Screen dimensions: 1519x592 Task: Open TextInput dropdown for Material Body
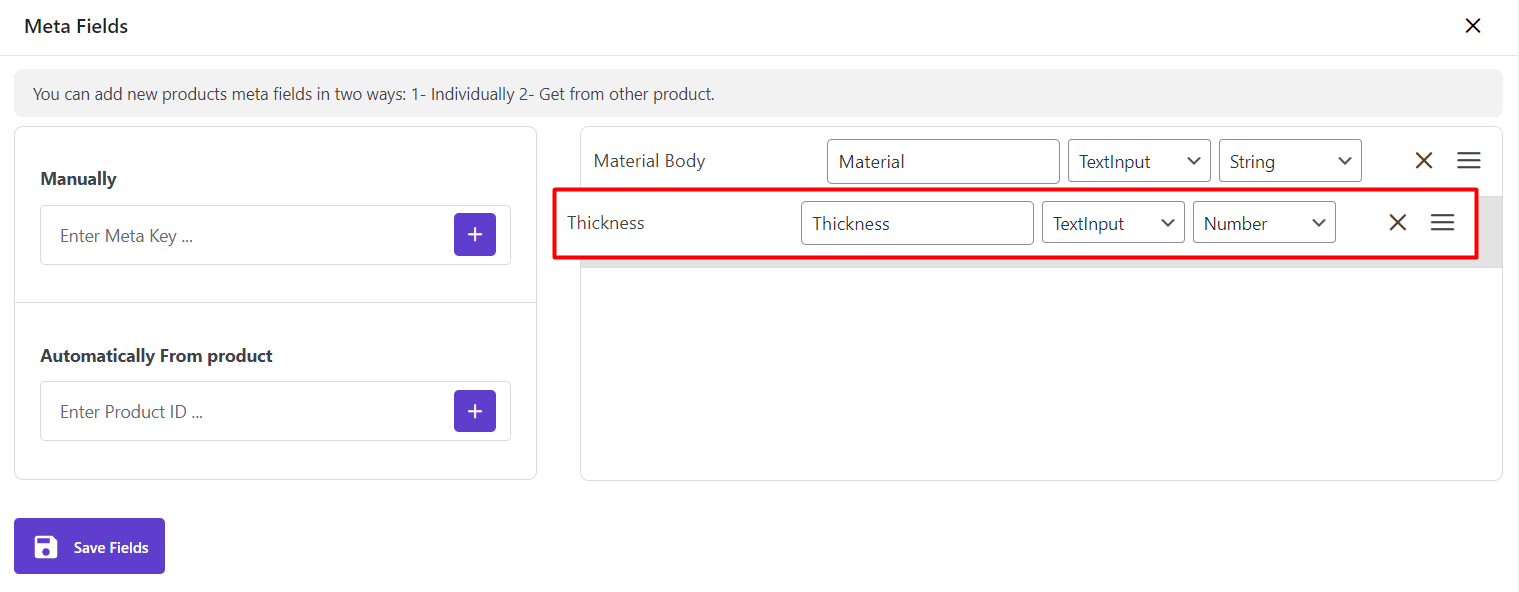(x=1139, y=161)
